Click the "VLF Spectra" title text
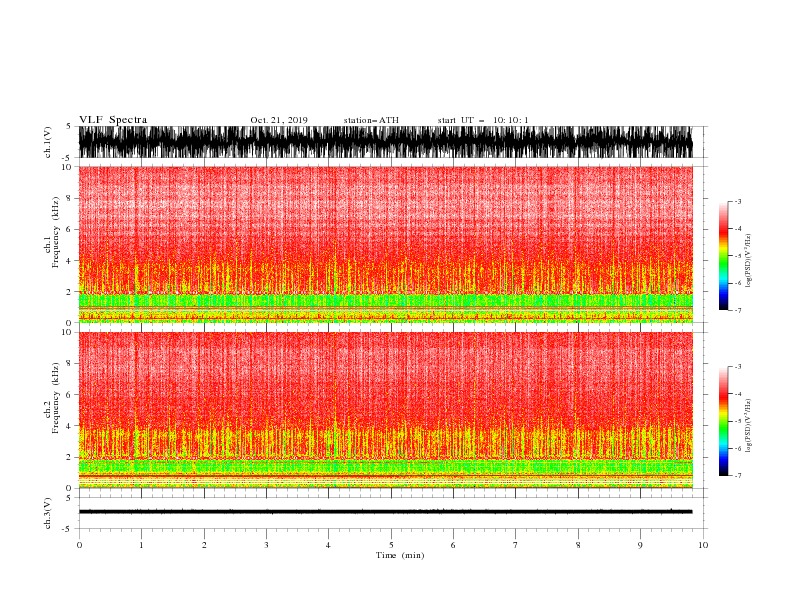The image size is (792, 612). [x=113, y=120]
